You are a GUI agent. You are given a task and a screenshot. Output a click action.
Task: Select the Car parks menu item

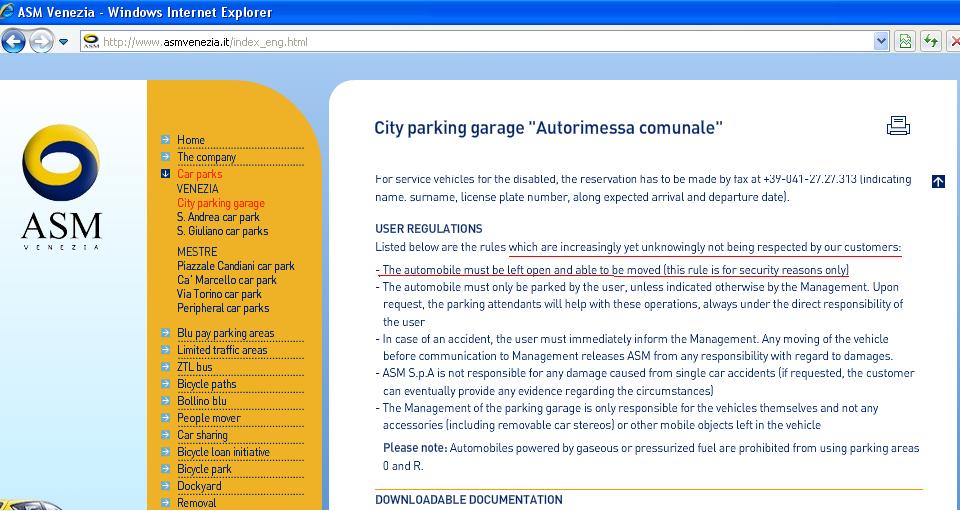tap(200, 174)
